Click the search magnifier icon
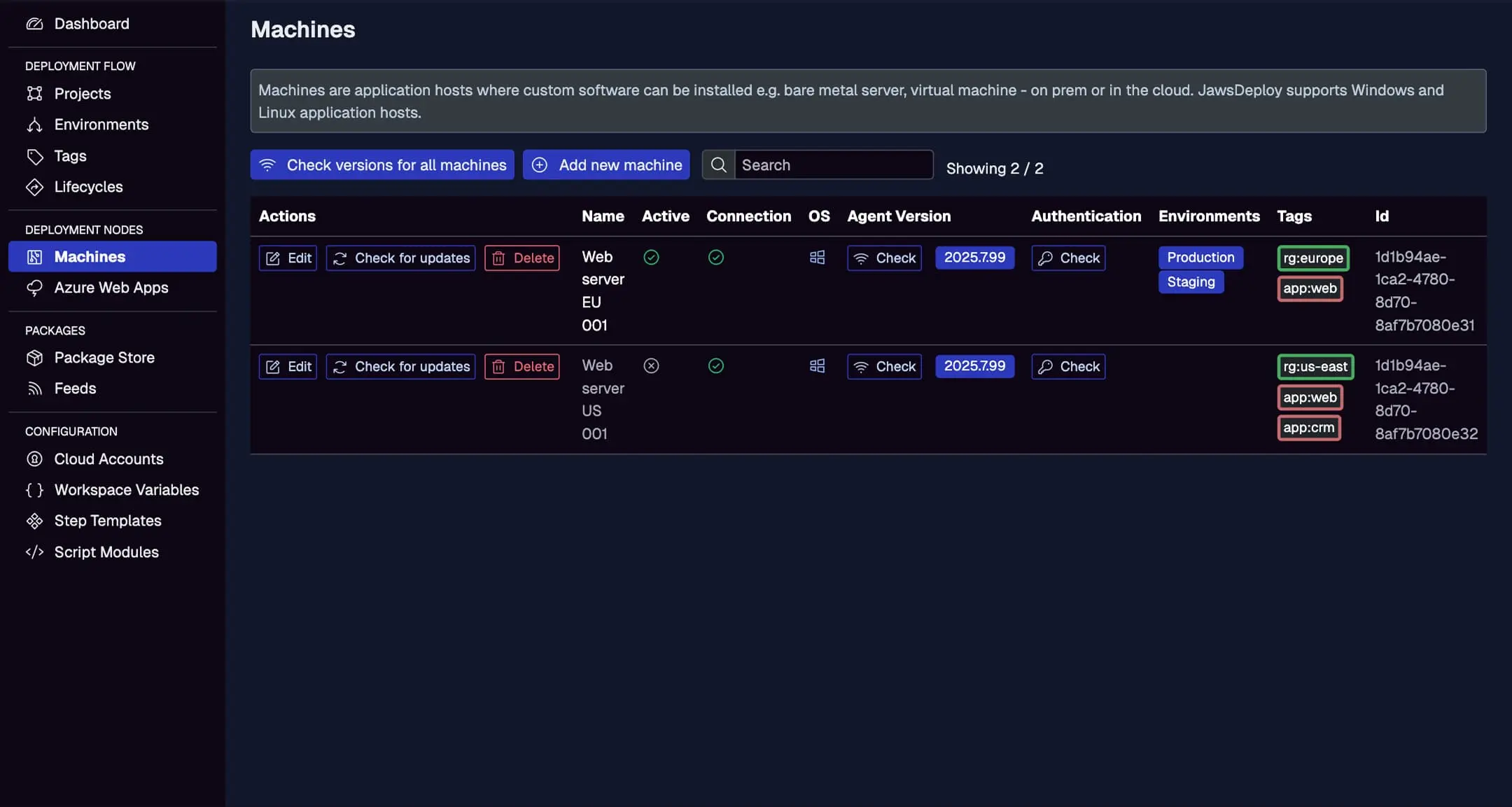This screenshot has width=1512, height=807. 718,164
